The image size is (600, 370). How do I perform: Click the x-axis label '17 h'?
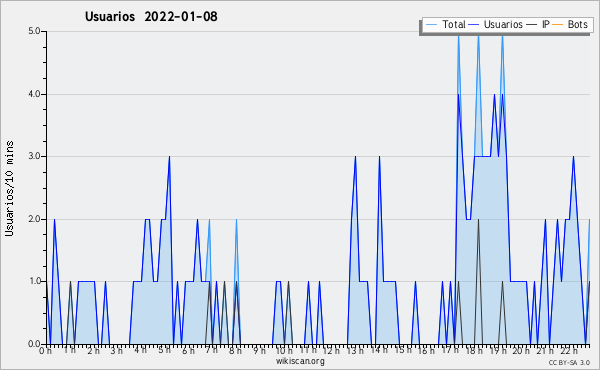tap(450, 350)
